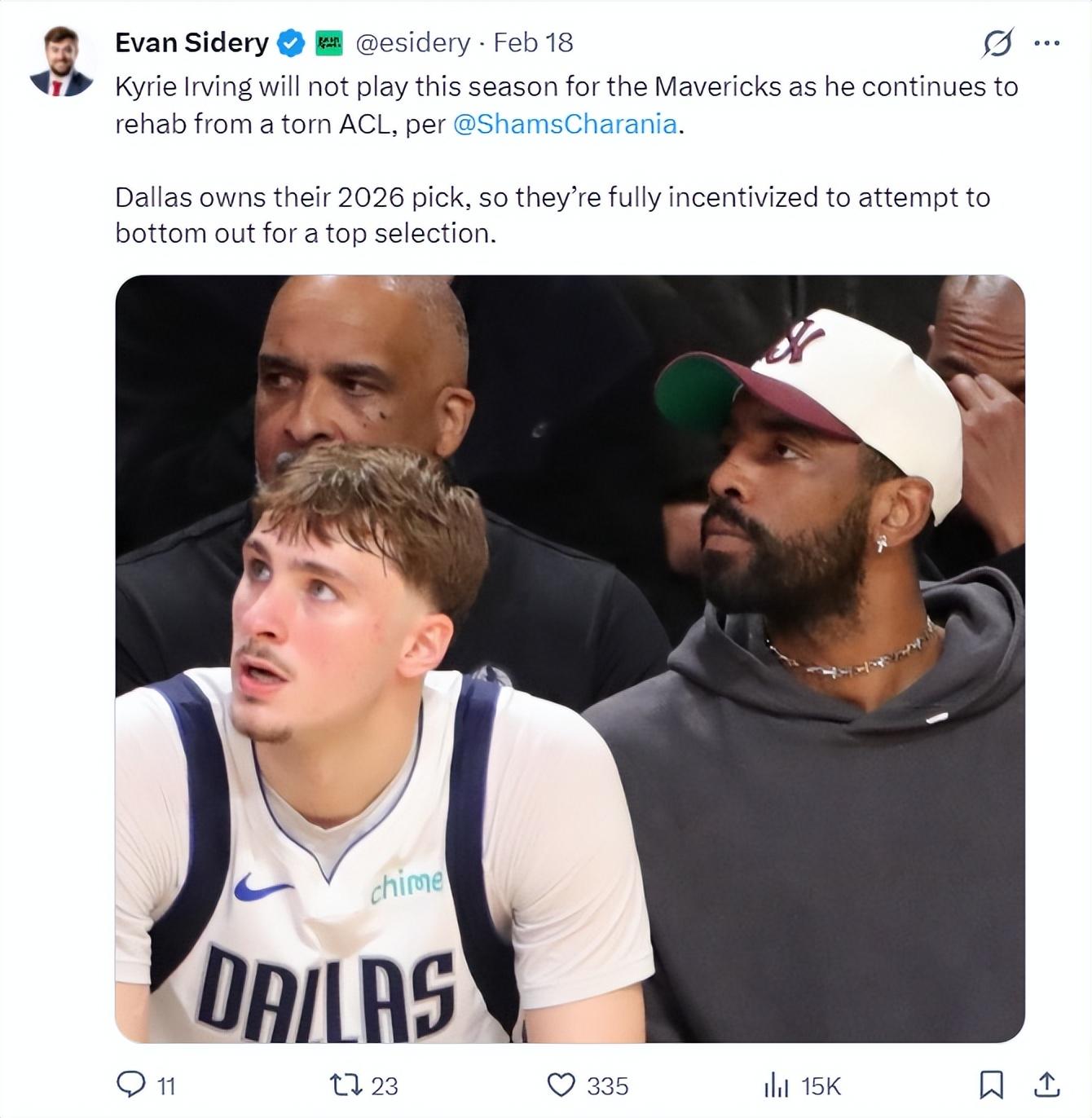Click the reply speech bubble icon
The height and width of the screenshot is (1118, 1092).
pos(130,1084)
